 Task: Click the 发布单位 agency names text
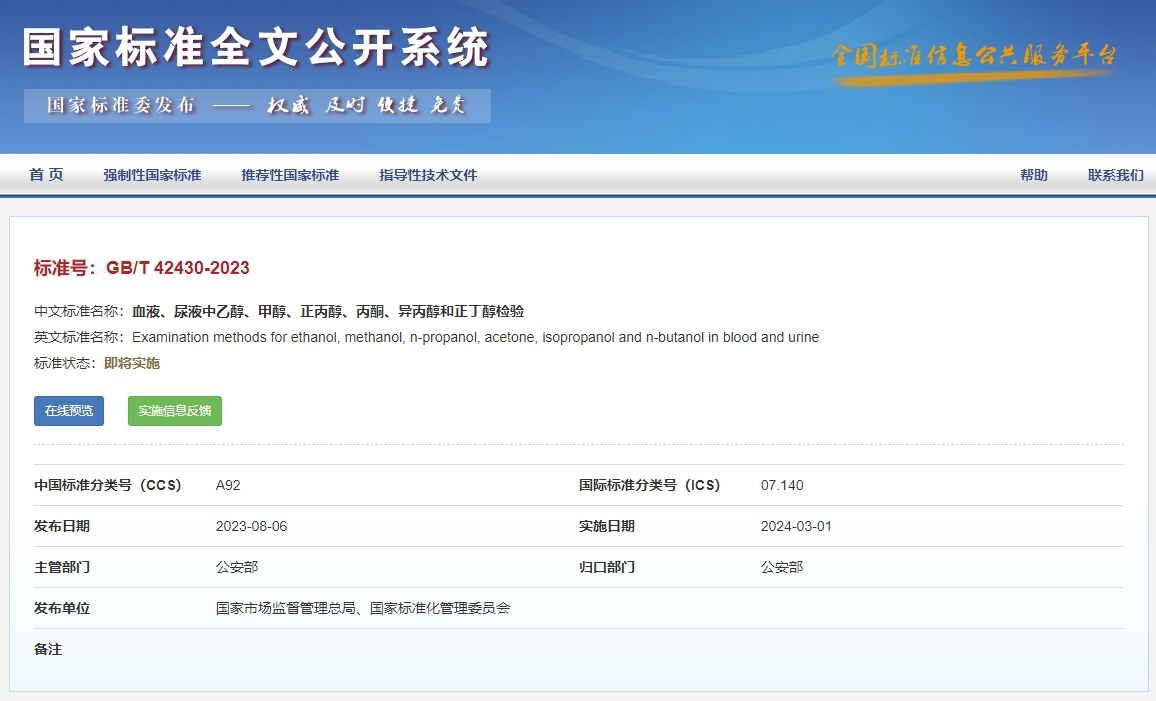pos(362,607)
